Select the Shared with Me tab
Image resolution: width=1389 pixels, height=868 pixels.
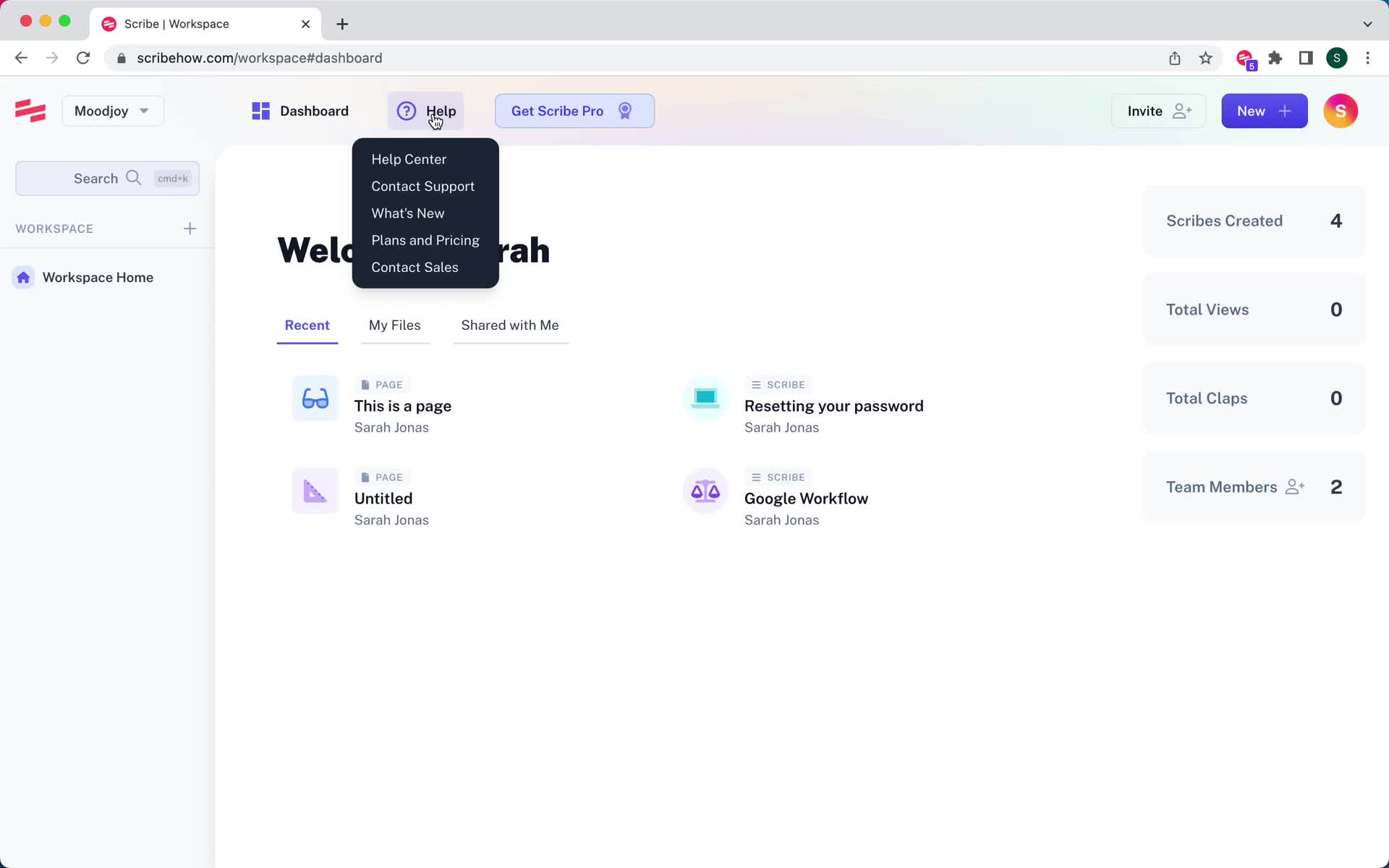(510, 325)
